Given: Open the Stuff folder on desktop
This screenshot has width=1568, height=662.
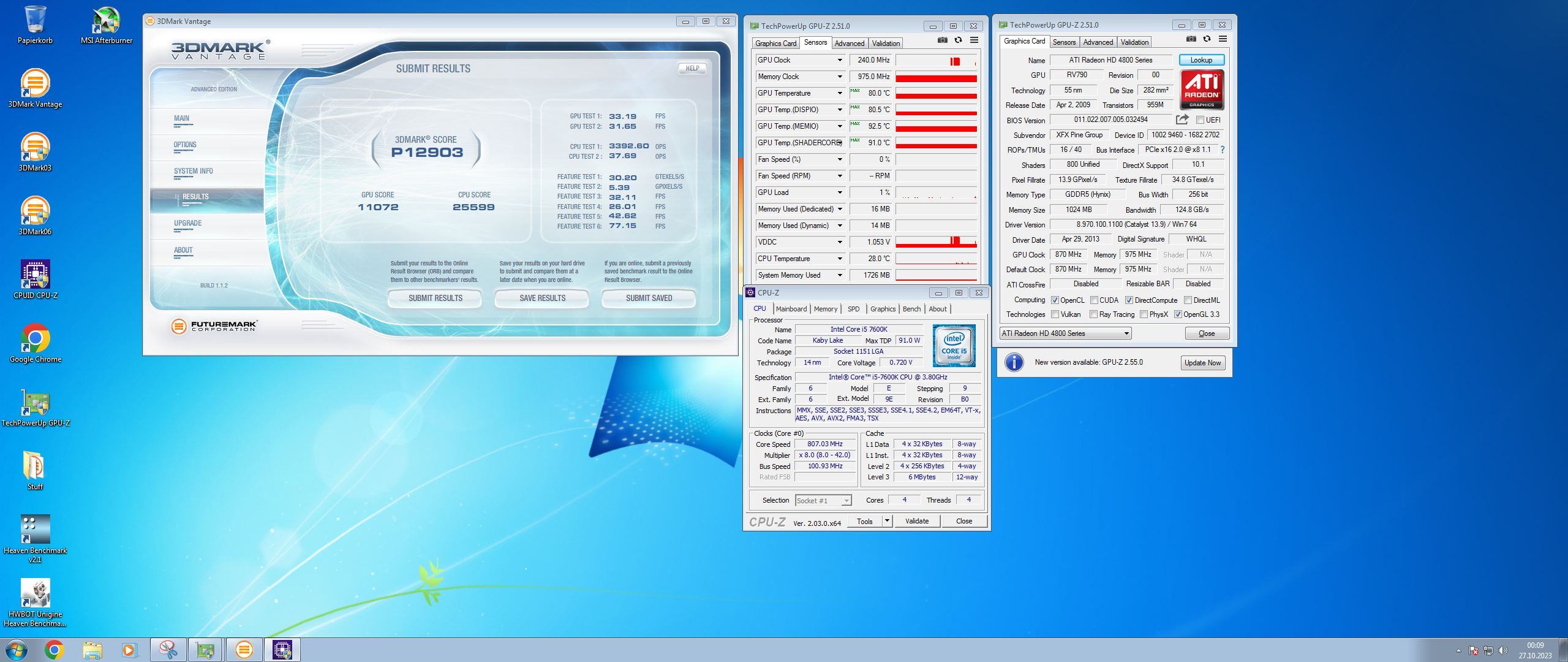Looking at the screenshot, I should coord(35,471).
